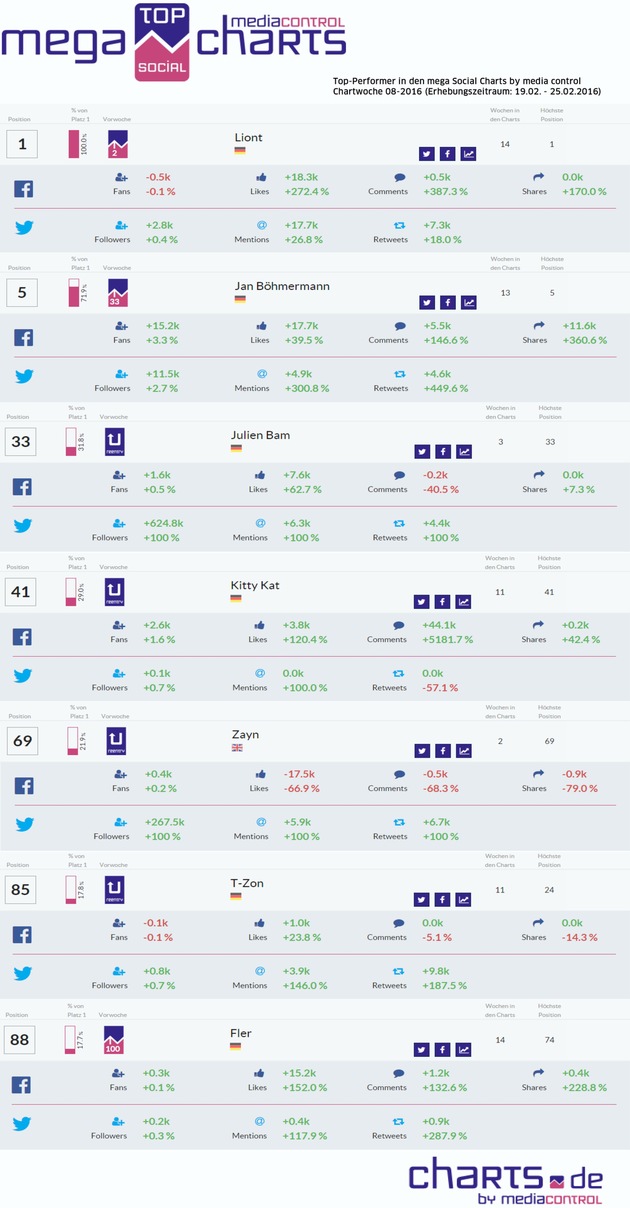The height and width of the screenshot is (1208, 630).
Task: Click Julien Bam's reentry Vorwoche badge
Action: 115,442
